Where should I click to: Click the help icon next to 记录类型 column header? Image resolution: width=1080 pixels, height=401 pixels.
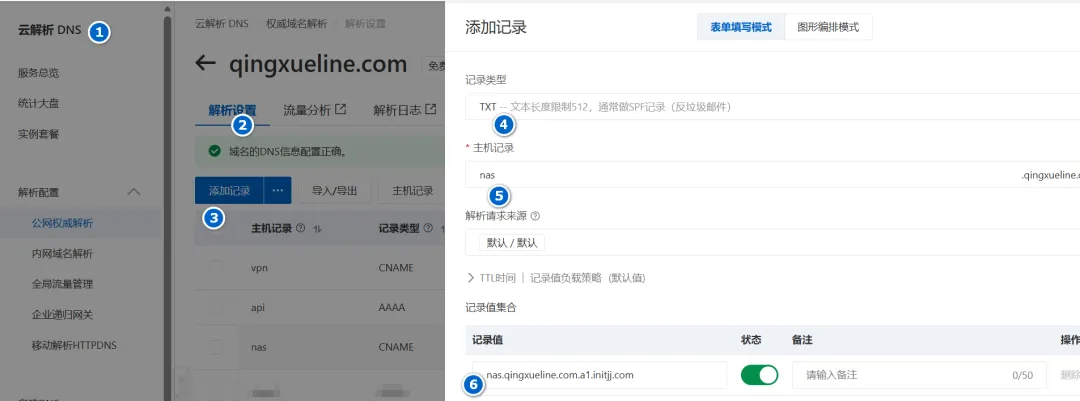click(428, 228)
